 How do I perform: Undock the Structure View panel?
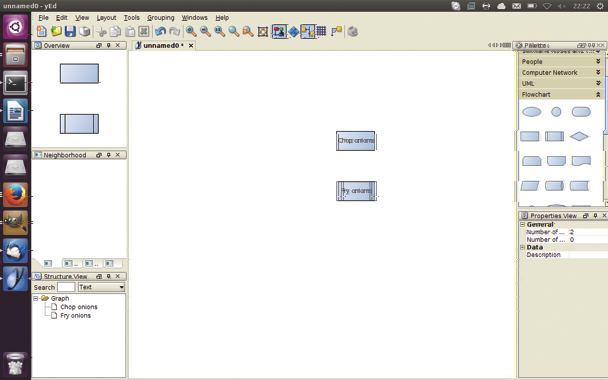click(x=99, y=276)
